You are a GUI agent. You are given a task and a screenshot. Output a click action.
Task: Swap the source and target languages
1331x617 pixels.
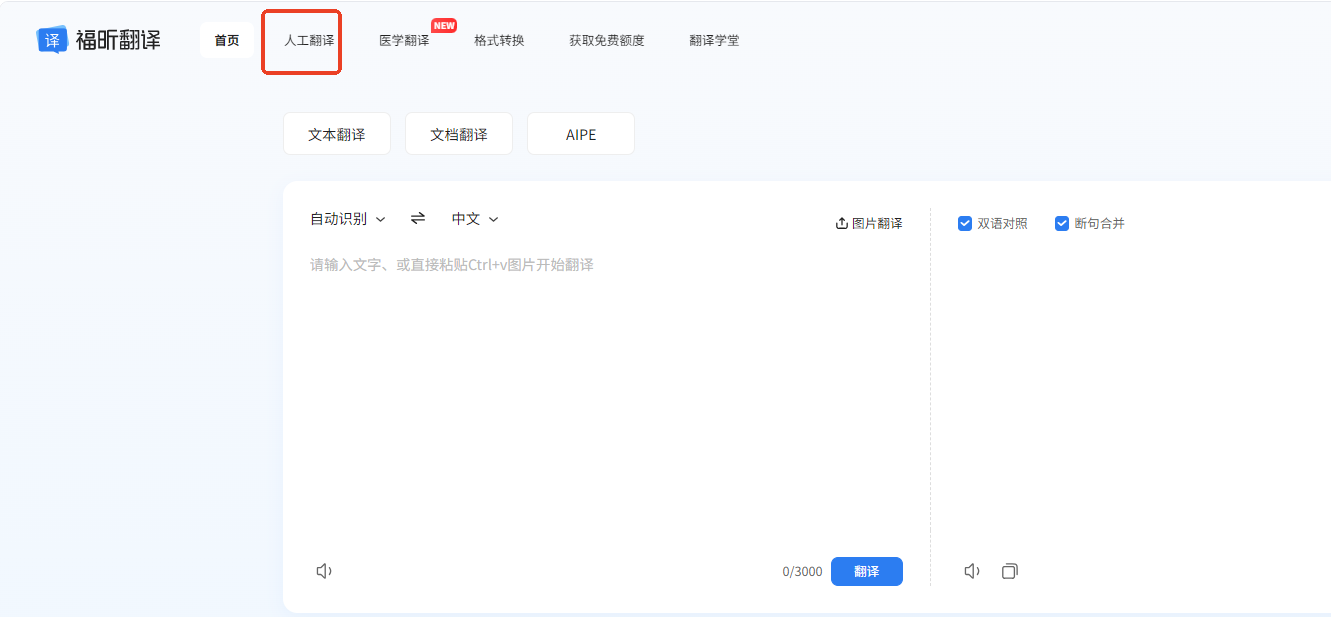coord(417,218)
